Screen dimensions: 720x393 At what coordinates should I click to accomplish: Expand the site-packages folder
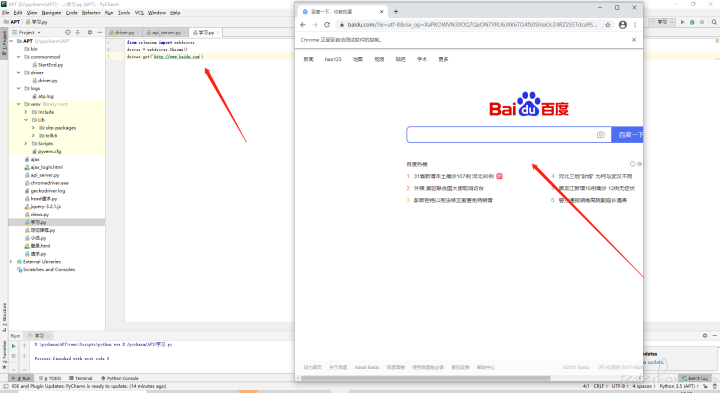tap(33, 128)
